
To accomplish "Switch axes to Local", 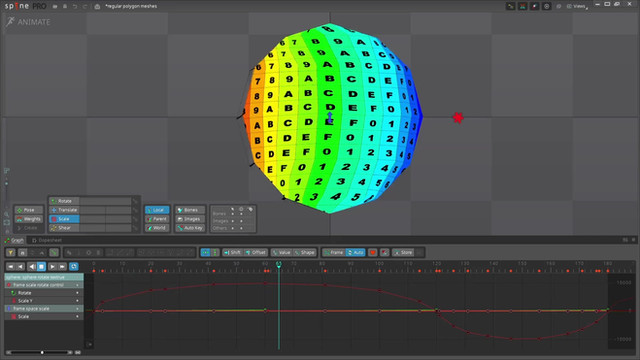I will tap(157, 210).
